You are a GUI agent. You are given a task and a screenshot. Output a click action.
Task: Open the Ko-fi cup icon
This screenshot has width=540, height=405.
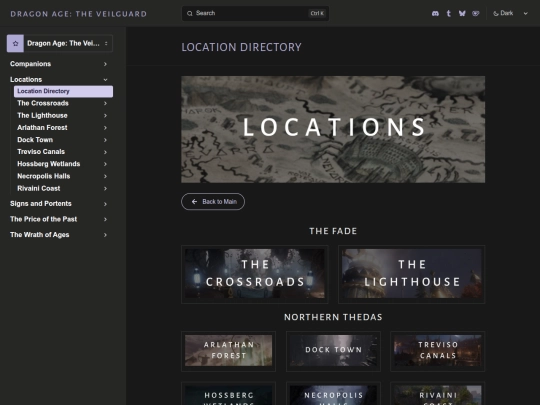coord(476,13)
